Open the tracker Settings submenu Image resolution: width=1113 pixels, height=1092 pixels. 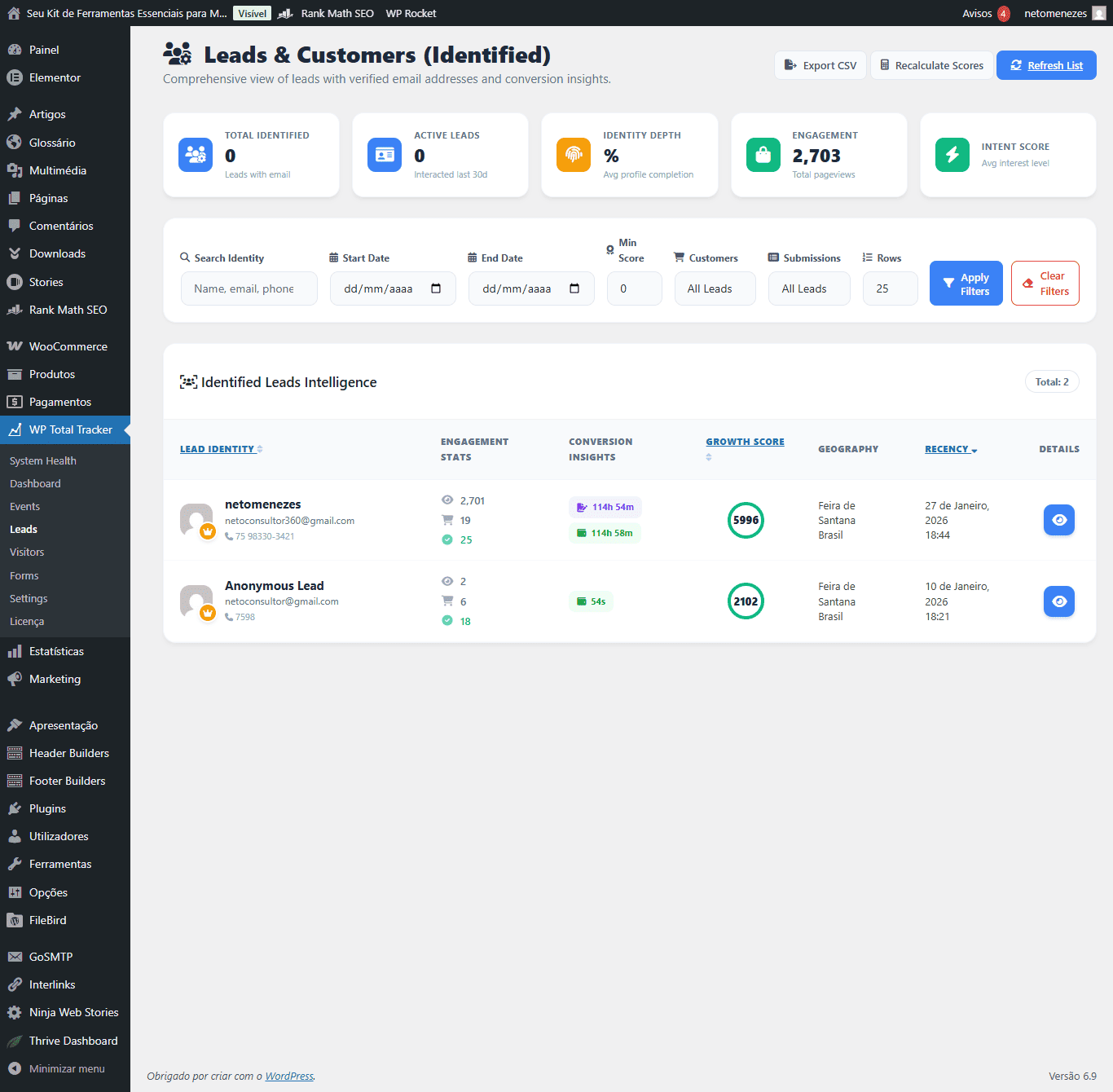[29, 598]
